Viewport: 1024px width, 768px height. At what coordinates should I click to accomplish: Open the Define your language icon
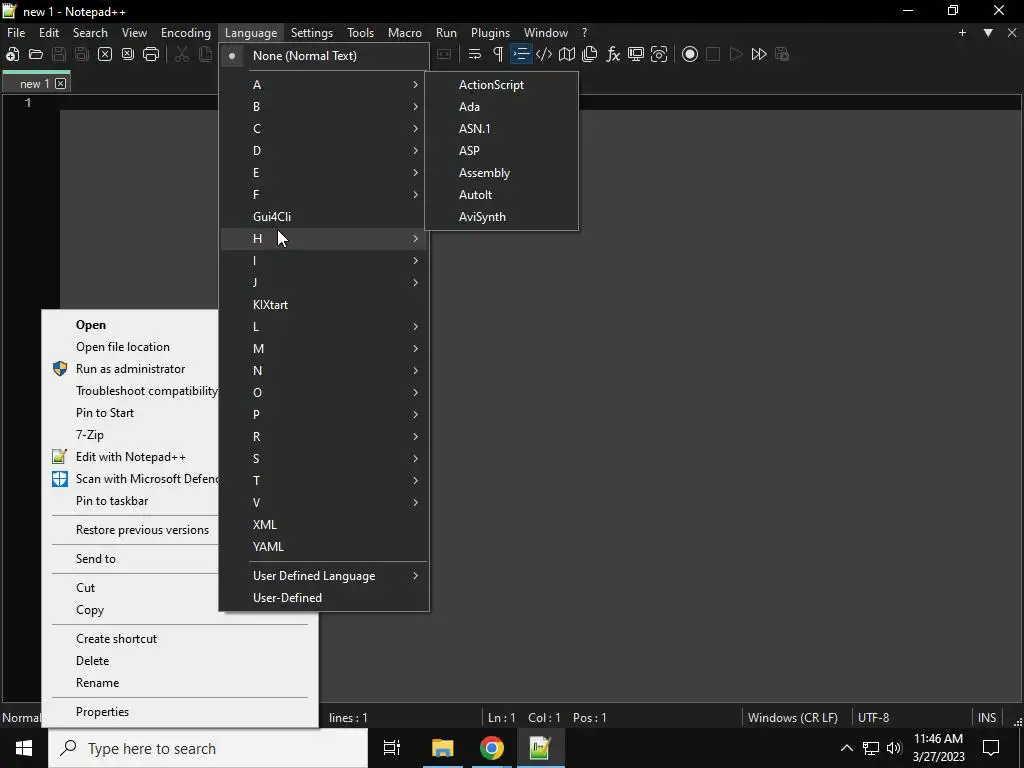tap(543, 54)
